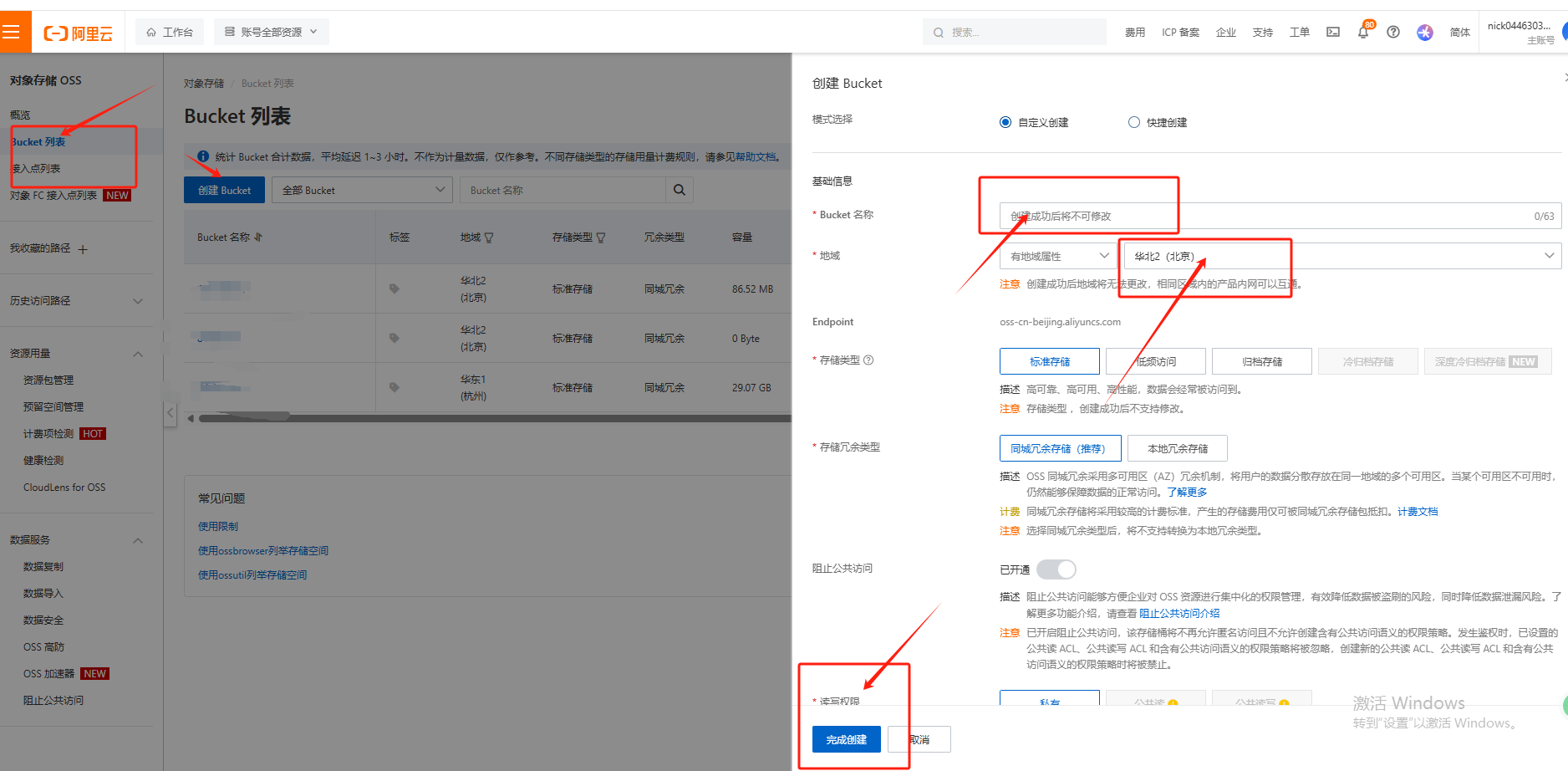Open the region filter funnel icon

[489, 237]
